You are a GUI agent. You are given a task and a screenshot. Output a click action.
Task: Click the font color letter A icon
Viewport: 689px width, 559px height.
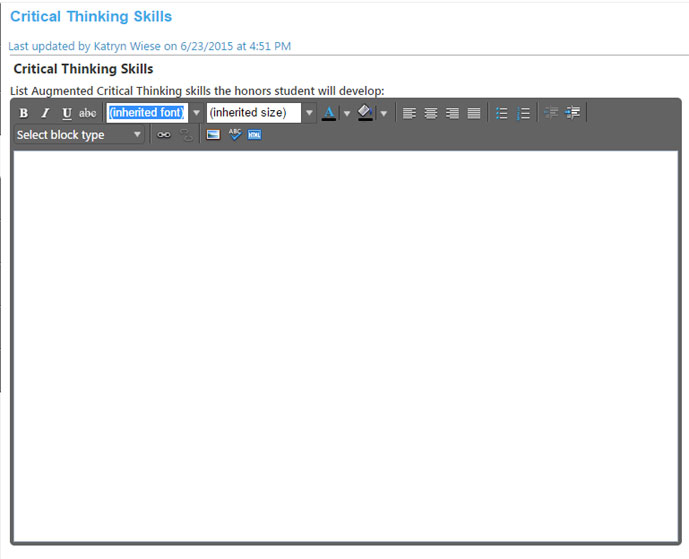click(x=329, y=113)
